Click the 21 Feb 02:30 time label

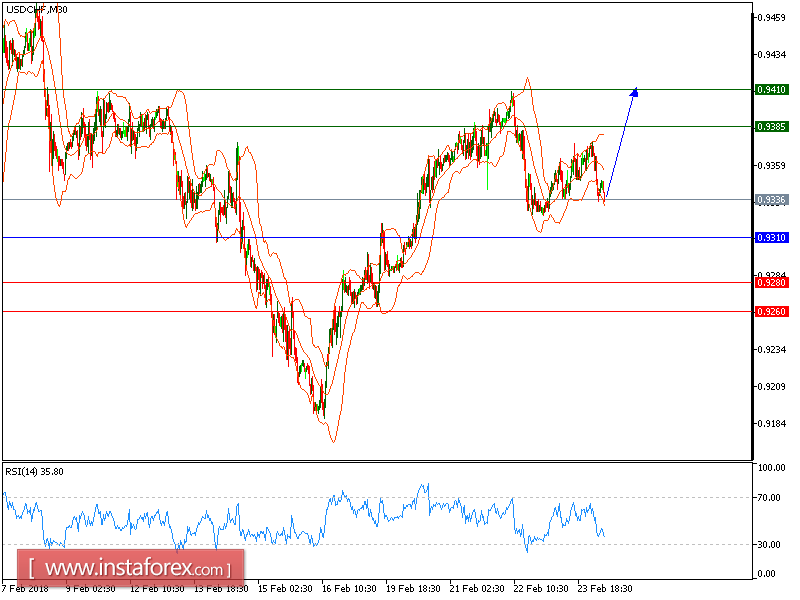pos(477,589)
